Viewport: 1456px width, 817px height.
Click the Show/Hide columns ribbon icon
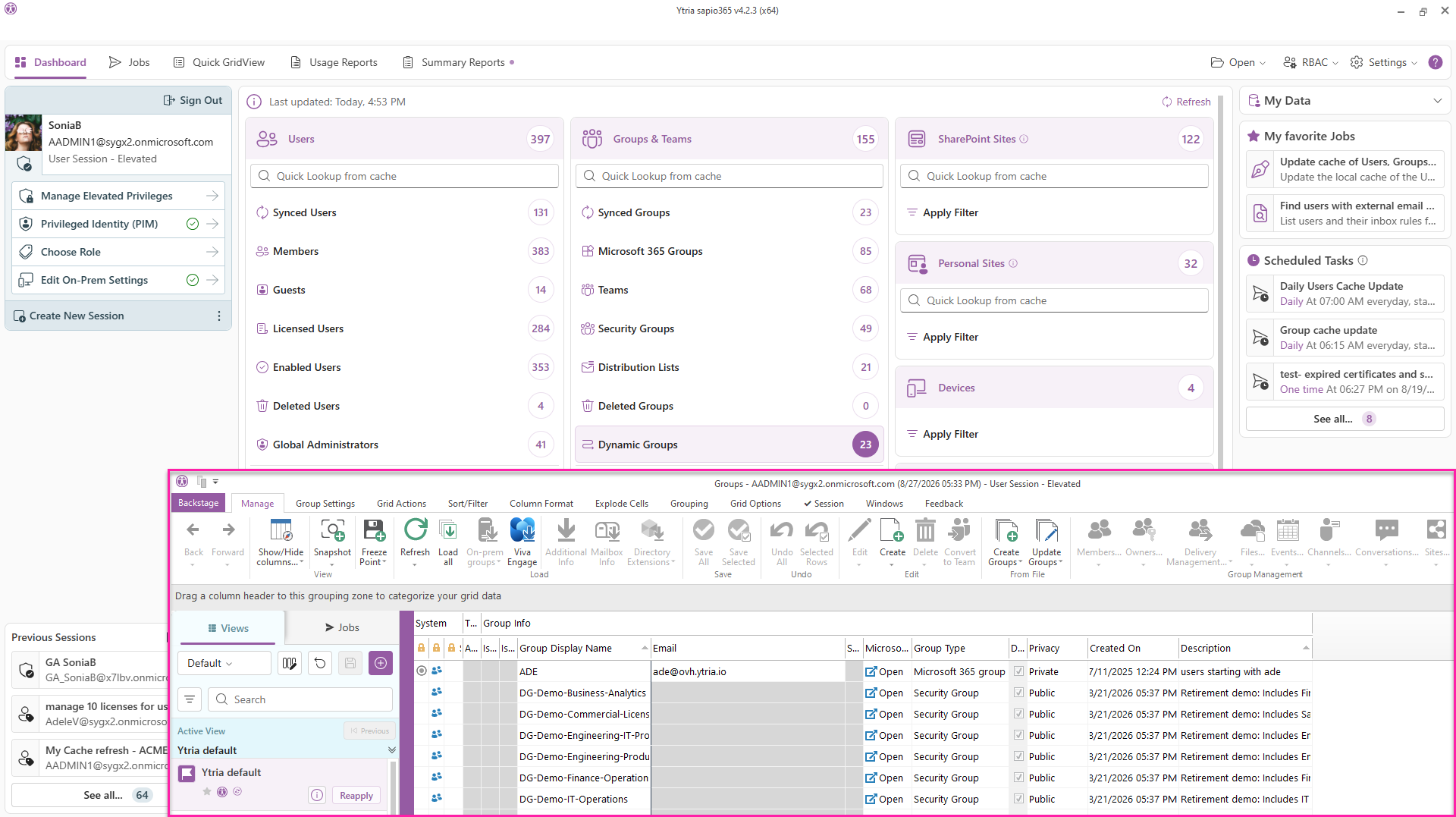pos(281,529)
